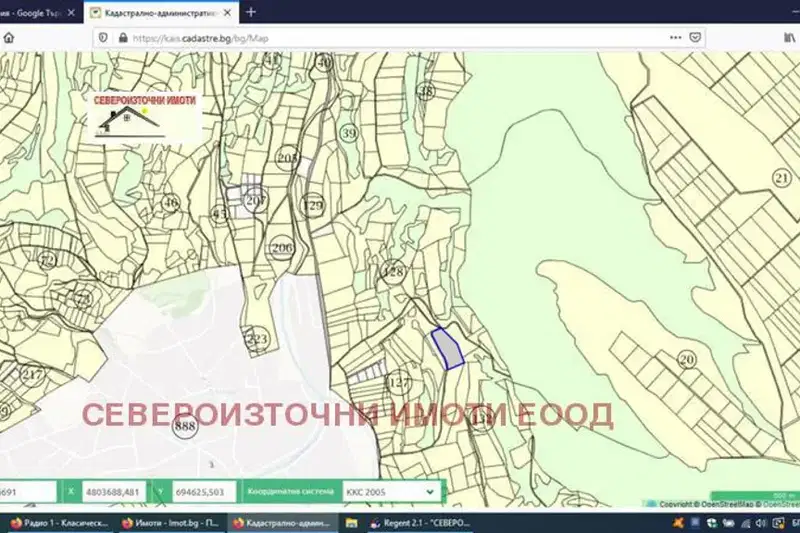The height and width of the screenshot is (533, 800).
Task: Click the circled 20 district label
Action: (687, 360)
